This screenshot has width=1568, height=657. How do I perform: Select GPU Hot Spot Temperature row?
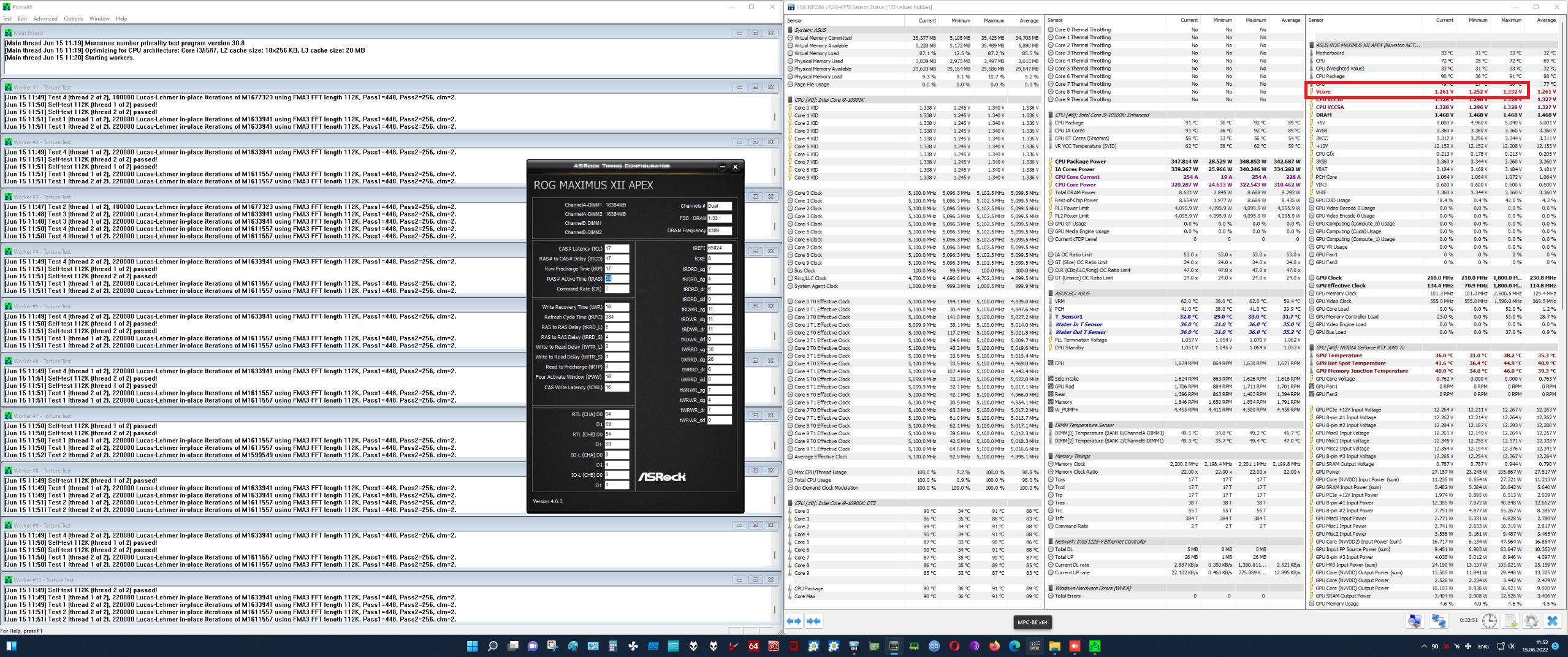click(x=1433, y=363)
